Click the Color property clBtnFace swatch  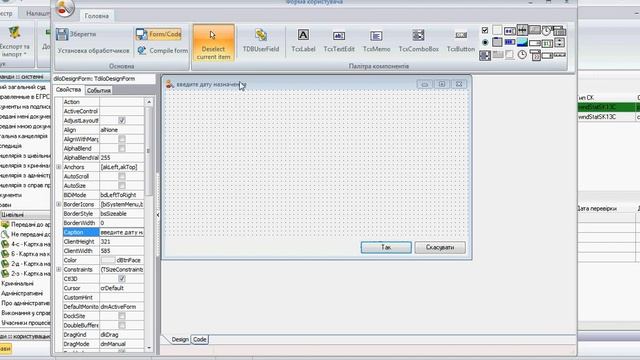(x=108, y=260)
